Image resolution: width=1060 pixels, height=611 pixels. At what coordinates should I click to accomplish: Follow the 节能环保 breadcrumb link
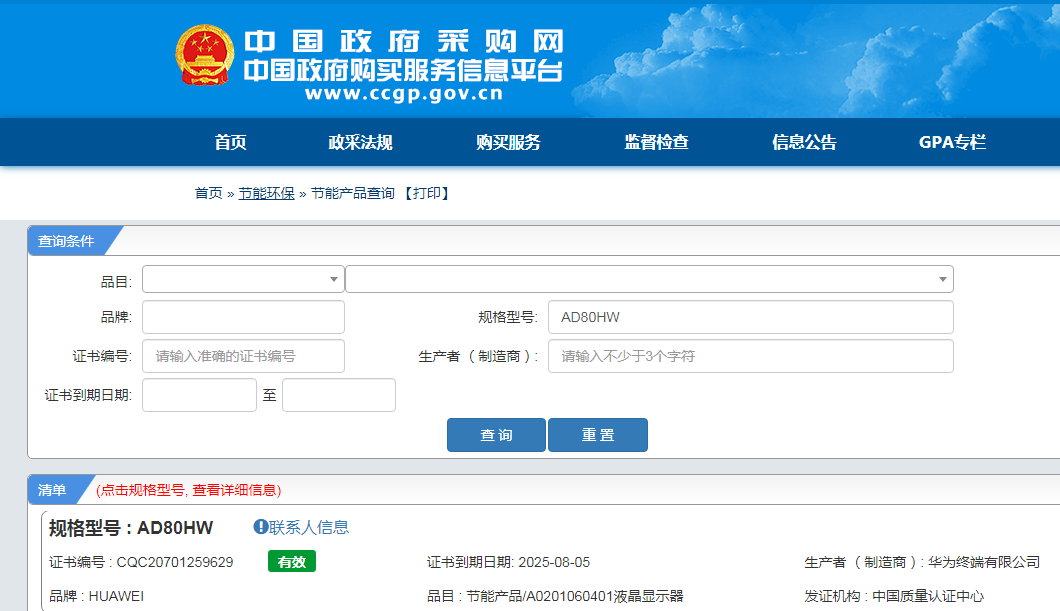[x=266, y=193]
